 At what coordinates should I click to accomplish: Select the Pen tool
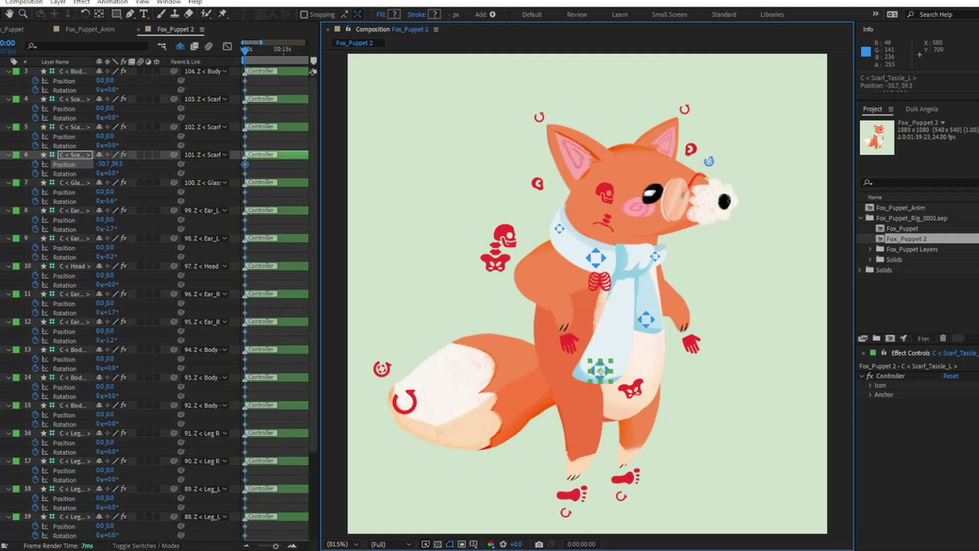pyautogui.click(x=130, y=14)
